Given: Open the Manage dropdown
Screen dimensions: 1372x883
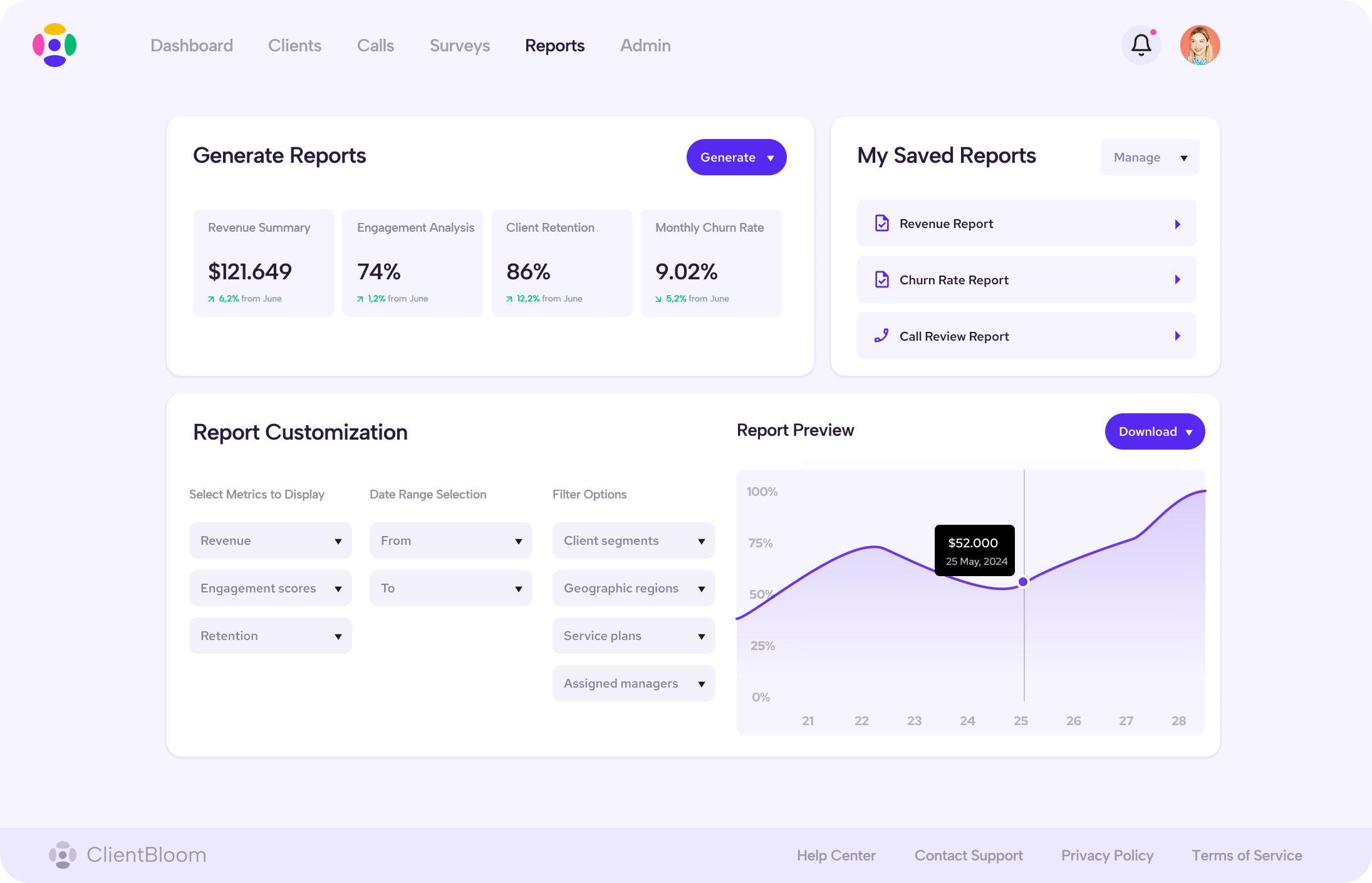Looking at the screenshot, I should pyautogui.click(x=1150, y=157).
